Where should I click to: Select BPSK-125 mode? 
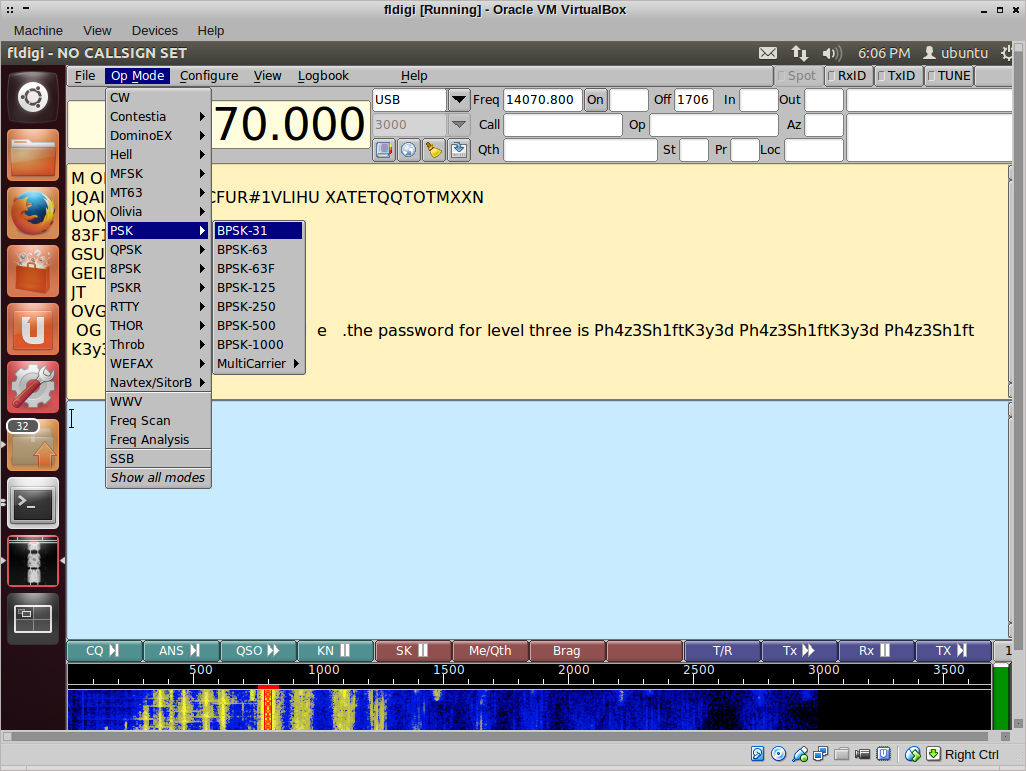coord(259,287)
